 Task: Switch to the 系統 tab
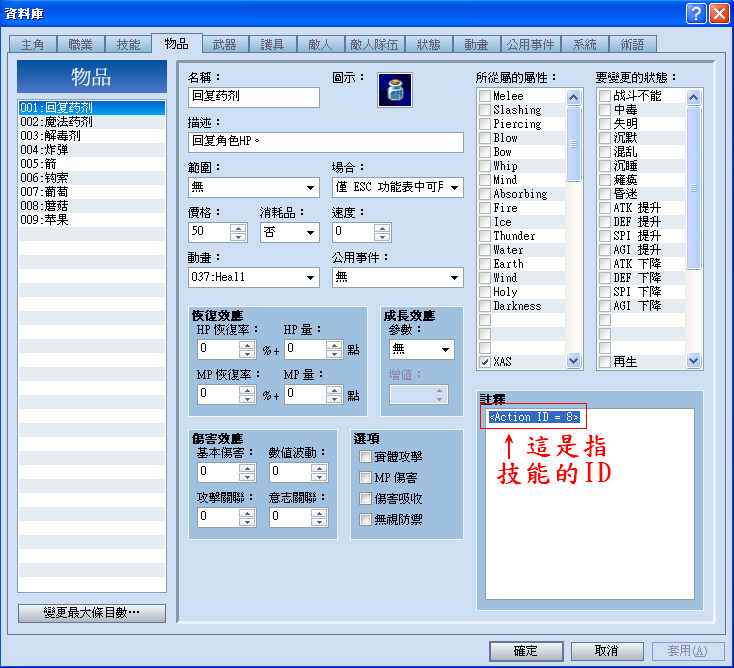585,44
